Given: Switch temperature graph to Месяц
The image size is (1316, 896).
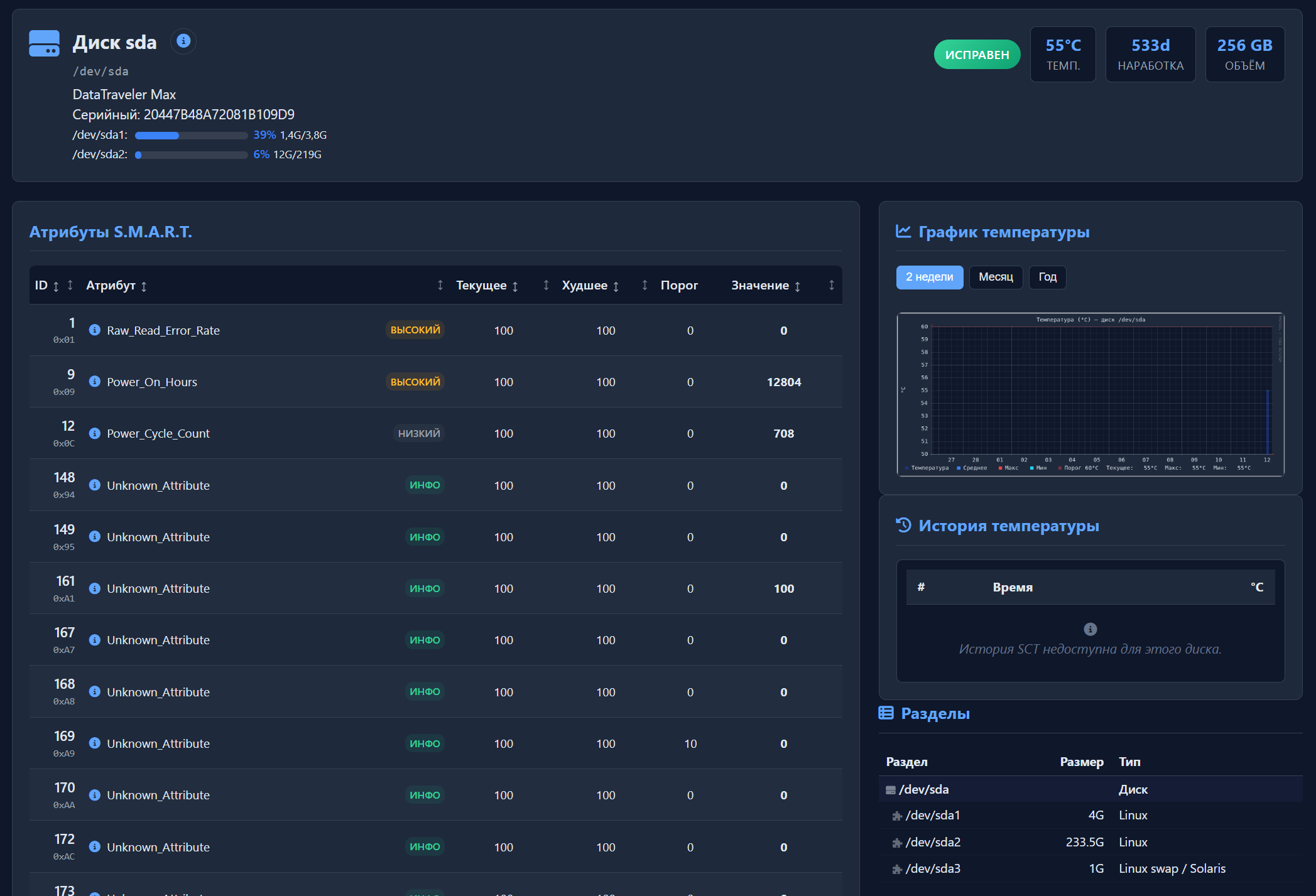Looking at the screenshot, I should pos(996,277).
